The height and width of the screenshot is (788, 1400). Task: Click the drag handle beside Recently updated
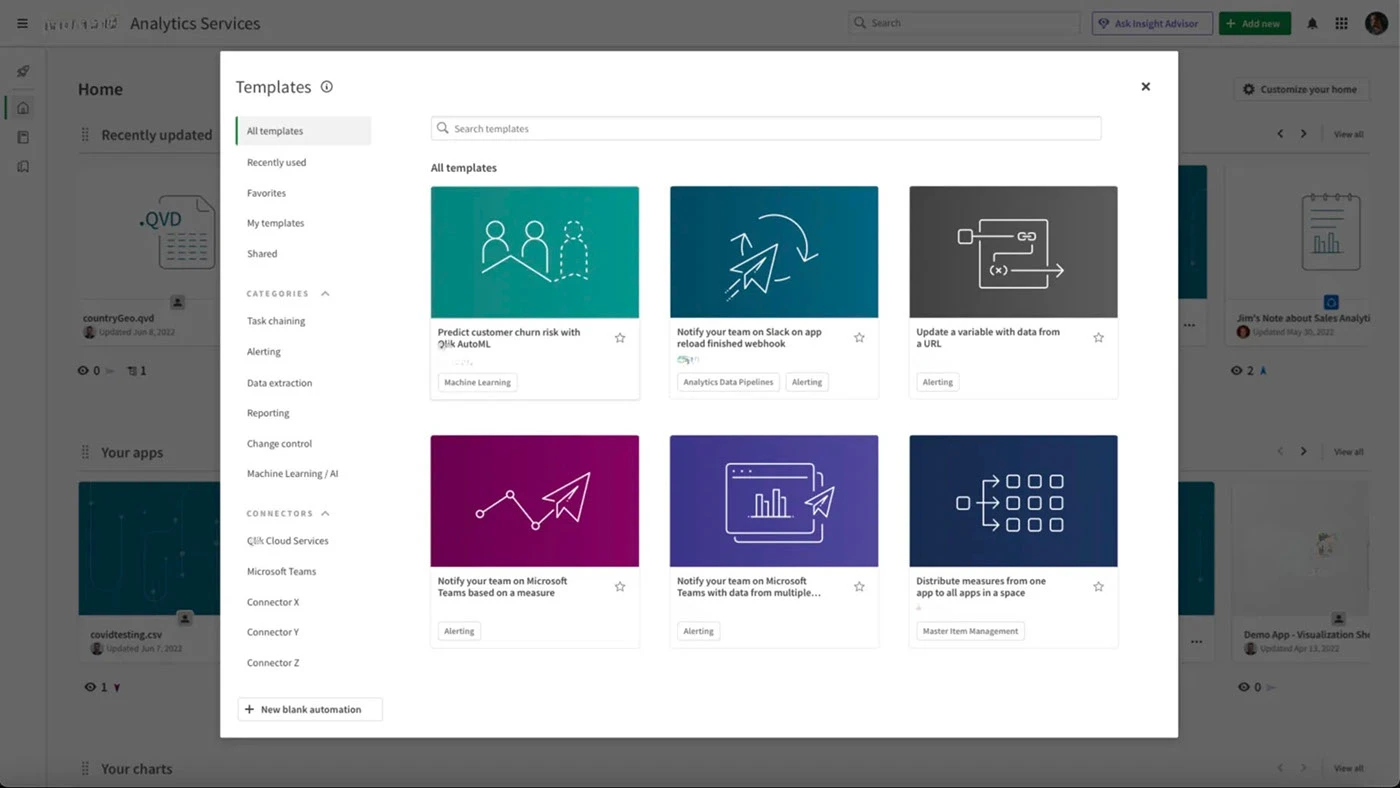[85, 135]
